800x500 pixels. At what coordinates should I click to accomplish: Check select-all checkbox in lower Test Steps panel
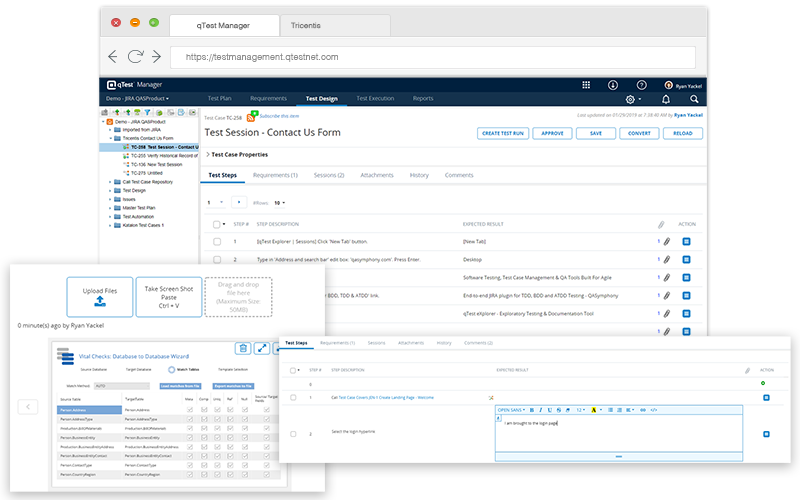[x=293, y=370]
